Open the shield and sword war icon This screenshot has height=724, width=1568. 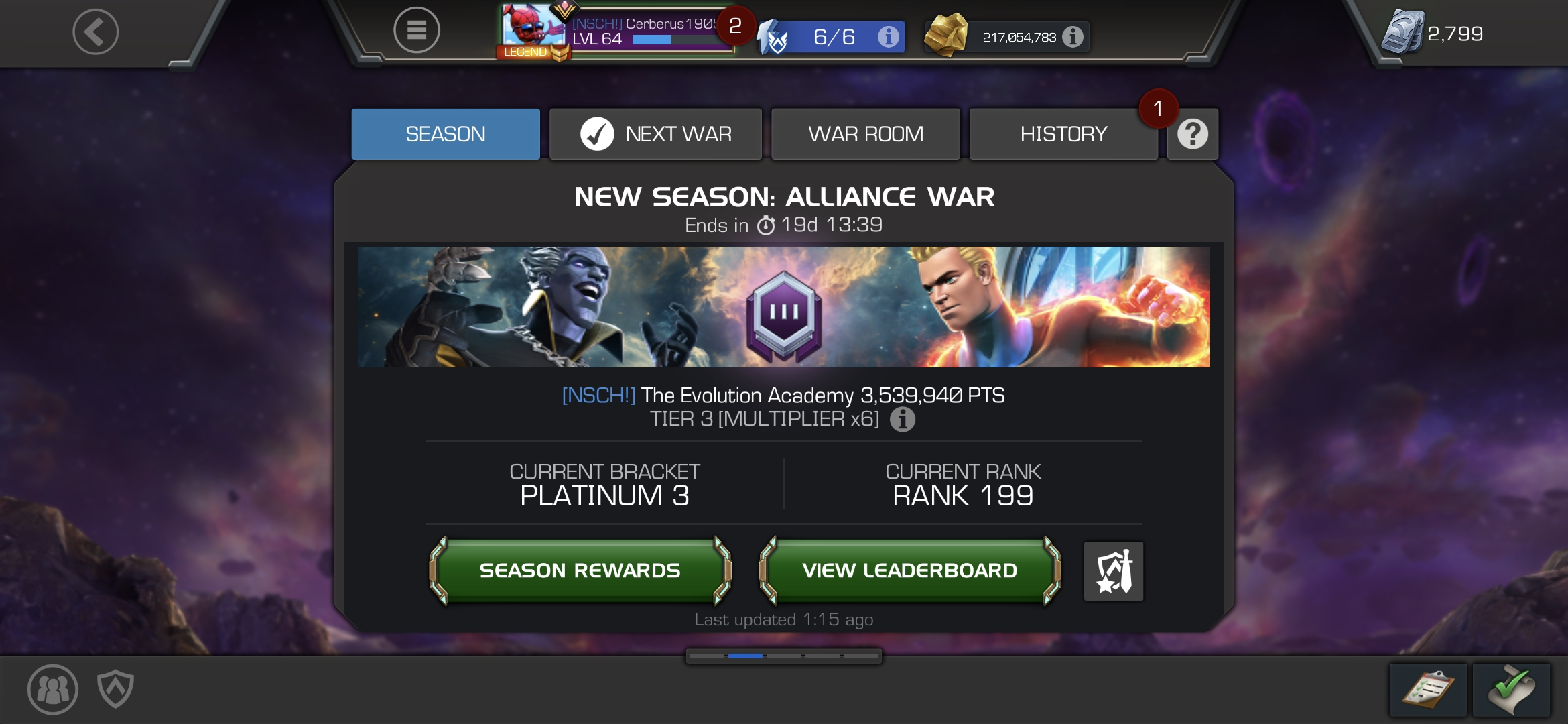point(1114,571)
